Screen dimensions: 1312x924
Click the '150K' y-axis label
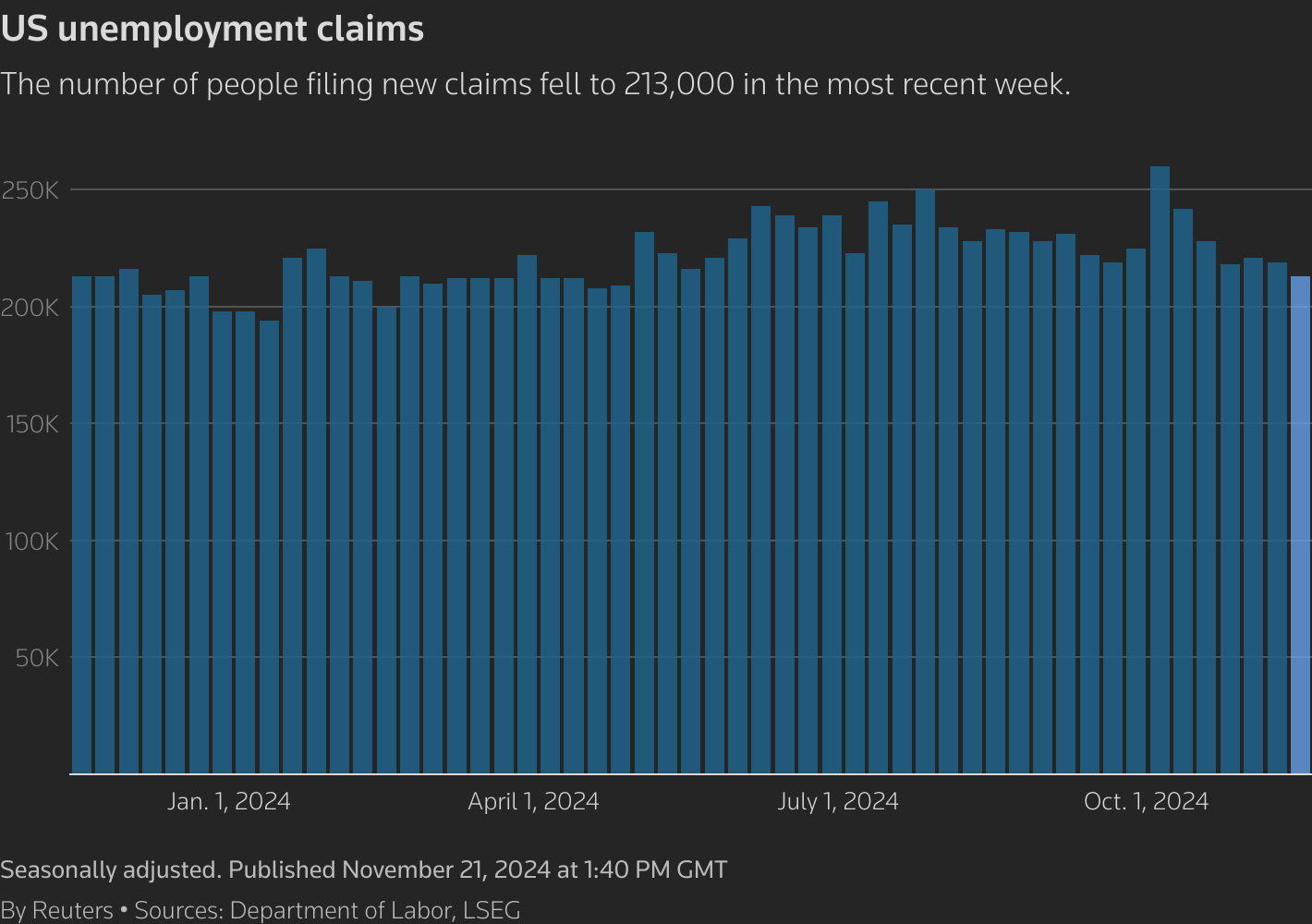tap(33, 424)
